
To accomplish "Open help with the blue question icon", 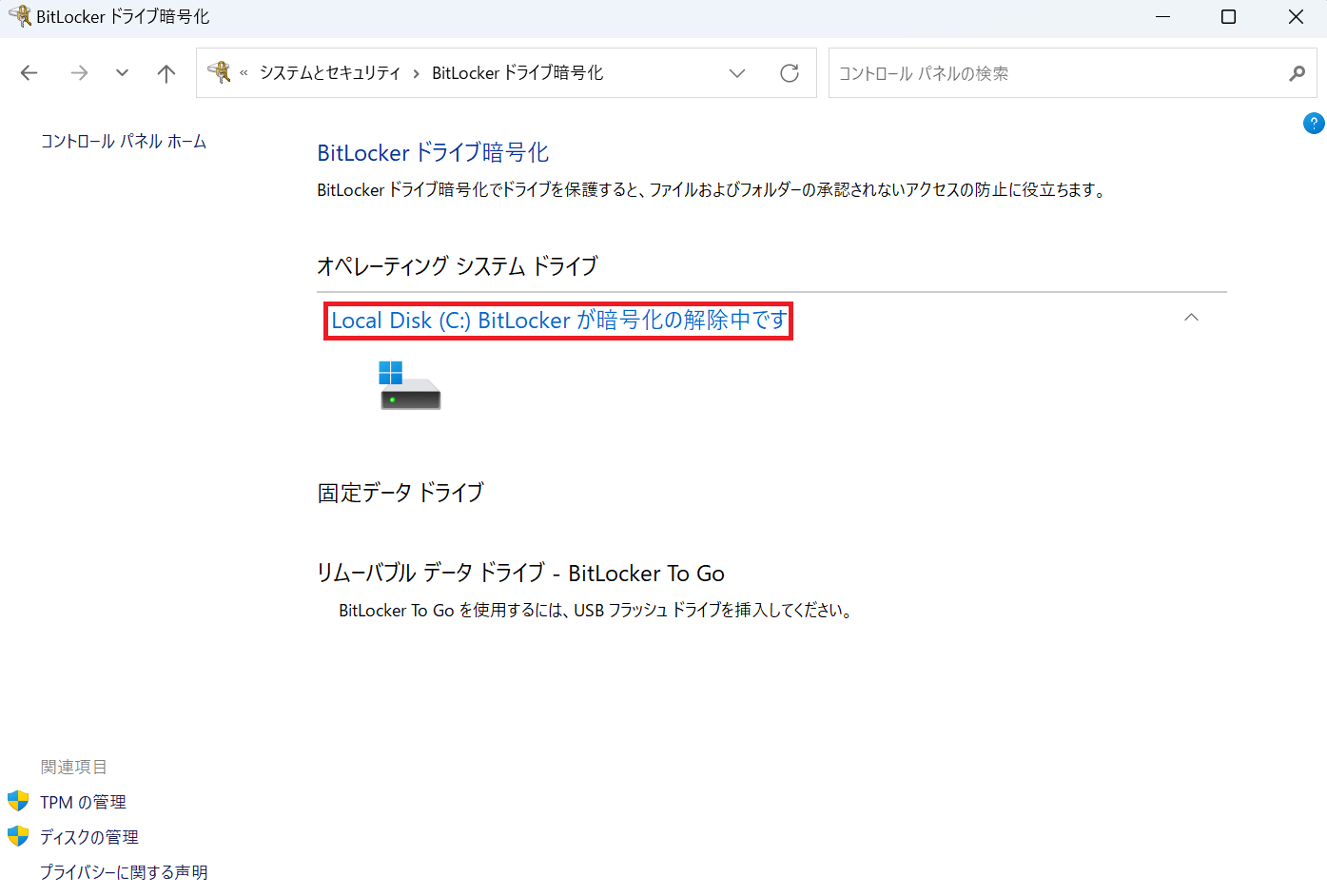I will click(1314, 123).
